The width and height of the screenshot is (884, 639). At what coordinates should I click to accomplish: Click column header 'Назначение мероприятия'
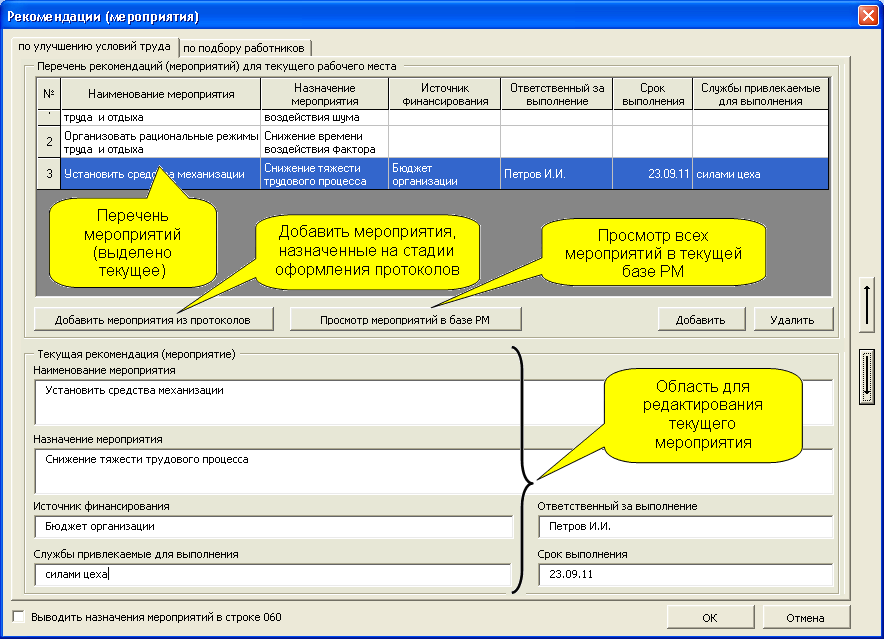click(325, 94)
